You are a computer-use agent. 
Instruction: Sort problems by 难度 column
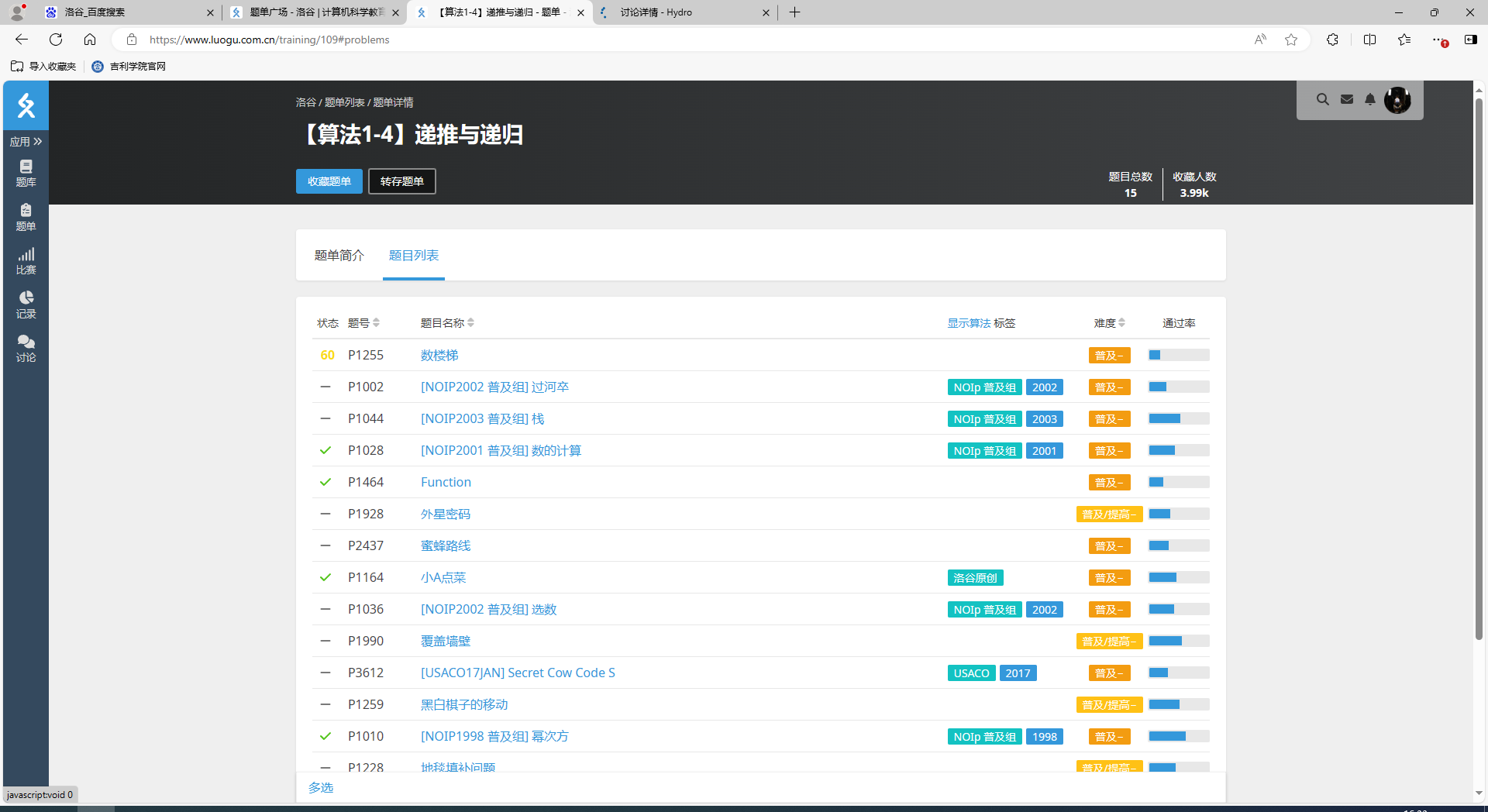pos(1109,323)
